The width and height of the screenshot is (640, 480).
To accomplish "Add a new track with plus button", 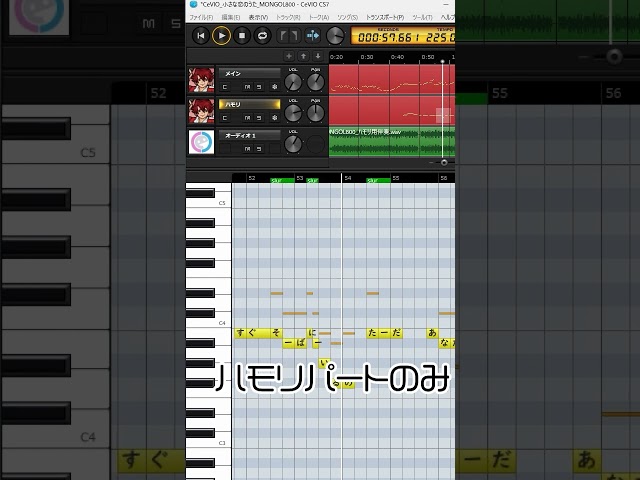I will 289,56.
